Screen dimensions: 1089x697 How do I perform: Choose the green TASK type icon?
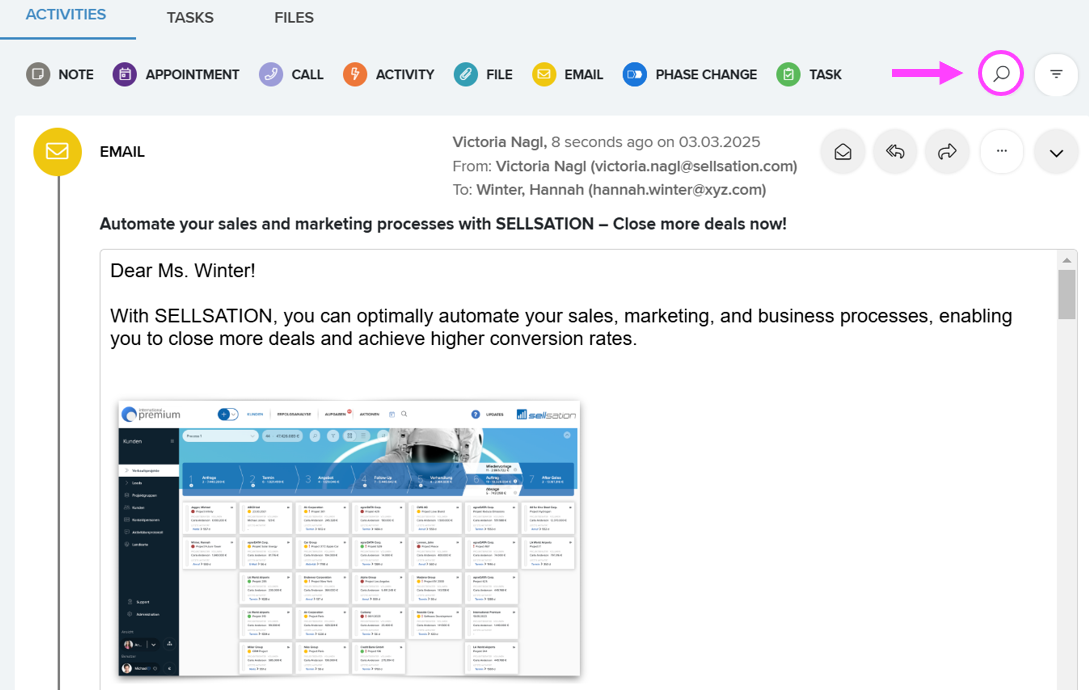(x=788, y=74)
